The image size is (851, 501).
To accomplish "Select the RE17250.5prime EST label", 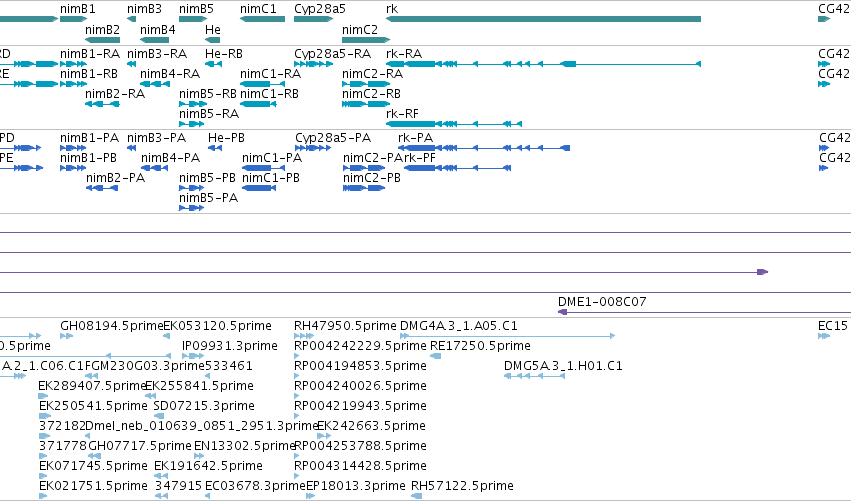I will 480,346.
